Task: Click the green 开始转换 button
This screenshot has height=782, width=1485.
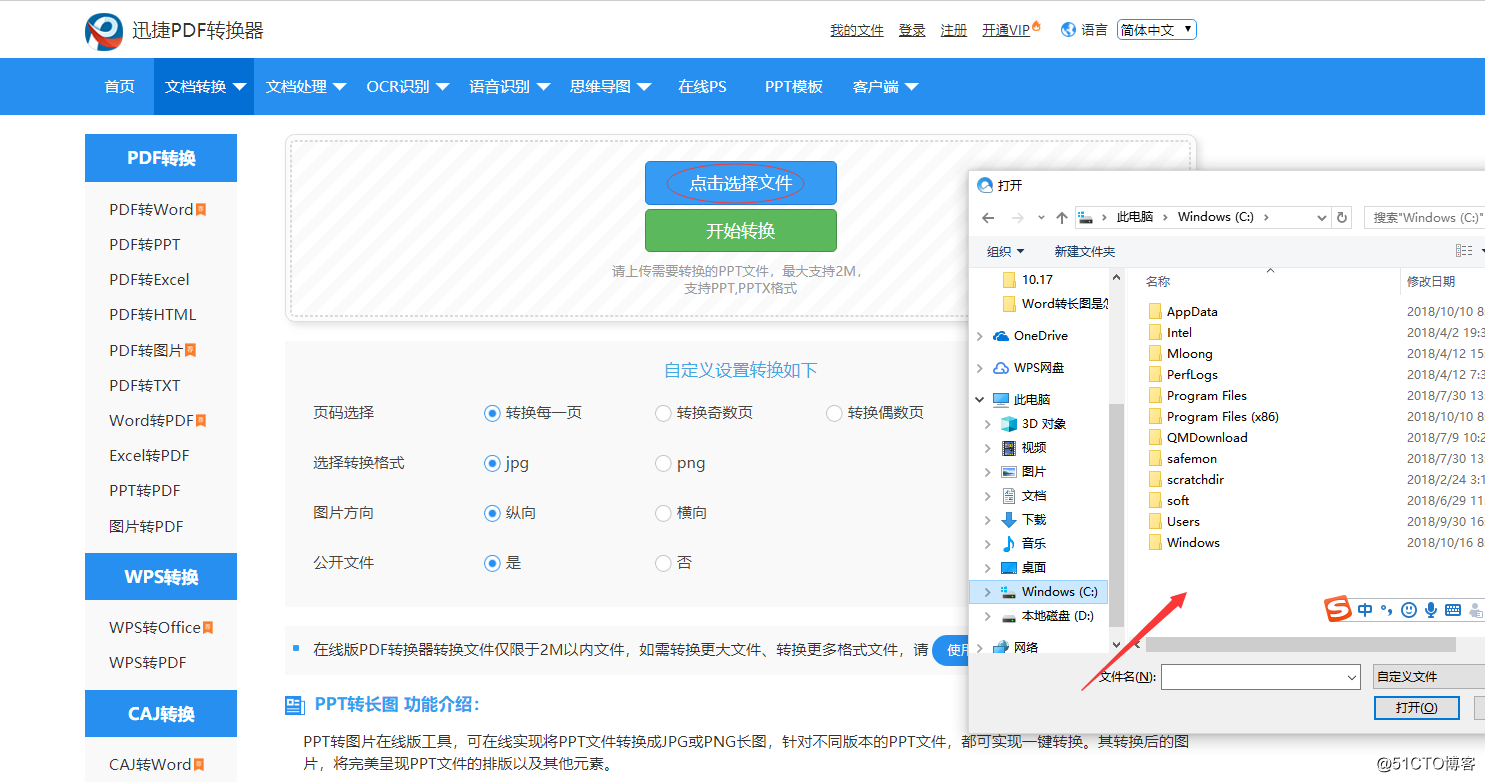Action: [x=740, y=231]
